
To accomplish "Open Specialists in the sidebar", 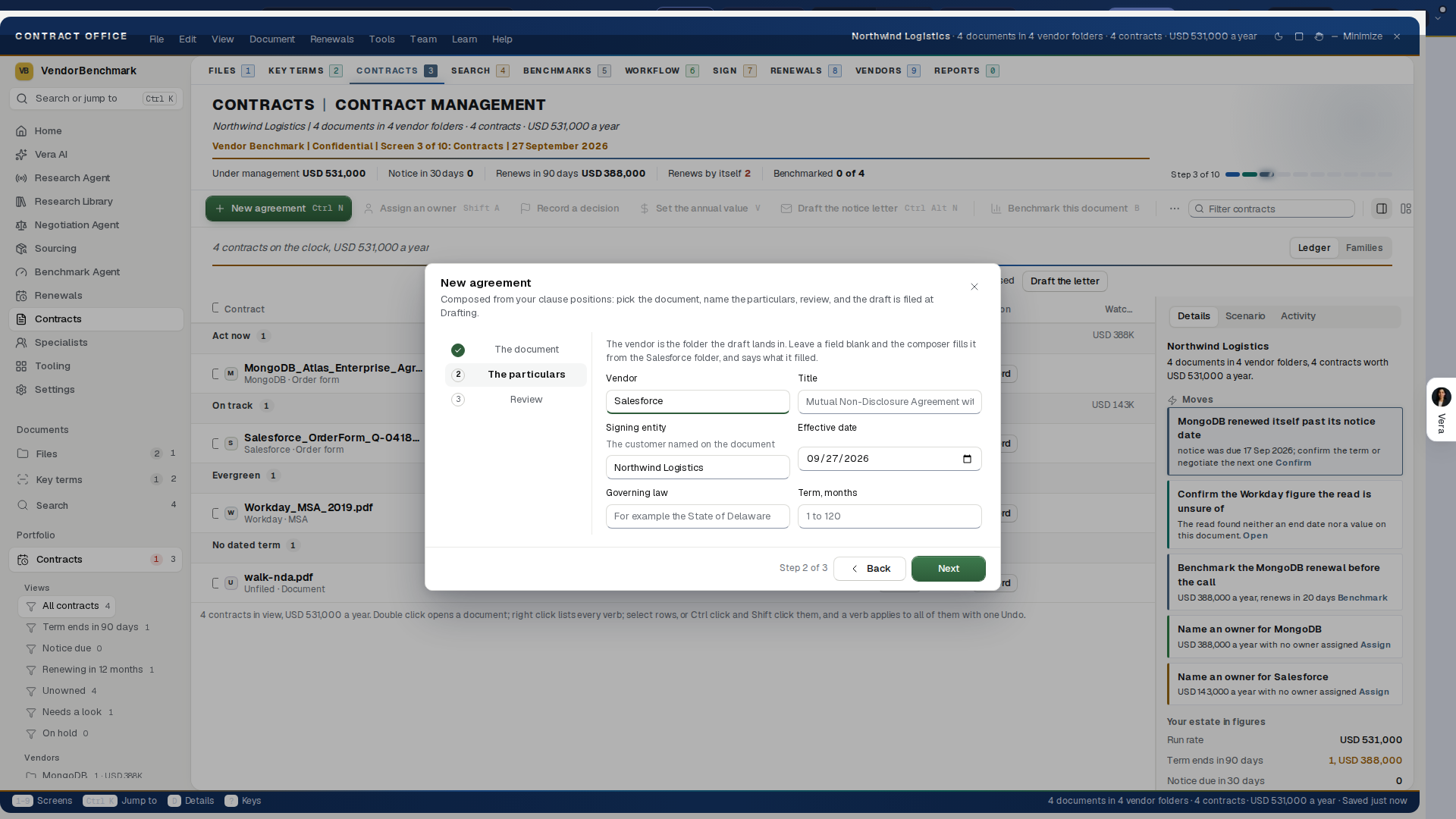I will (96, 342).
